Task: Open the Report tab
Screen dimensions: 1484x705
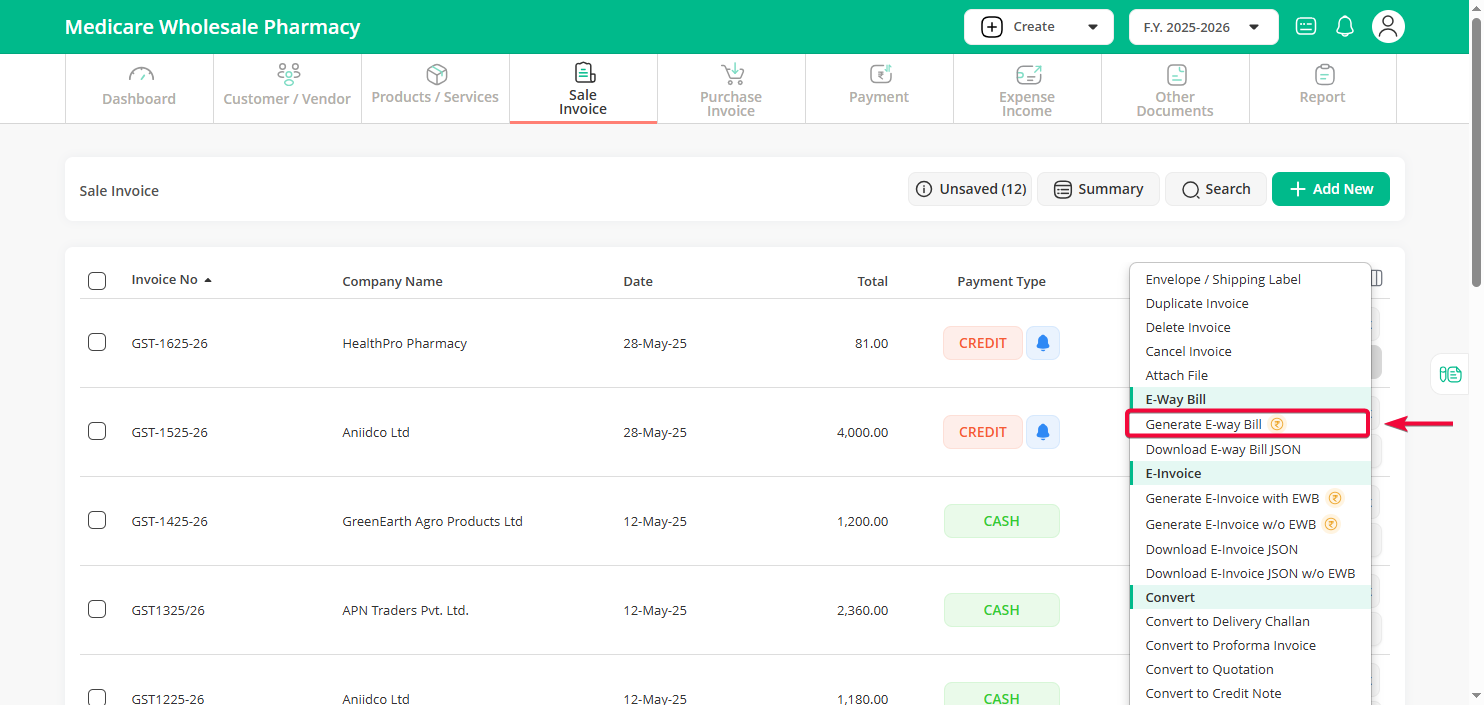Action: click(x=1323, y=88)
